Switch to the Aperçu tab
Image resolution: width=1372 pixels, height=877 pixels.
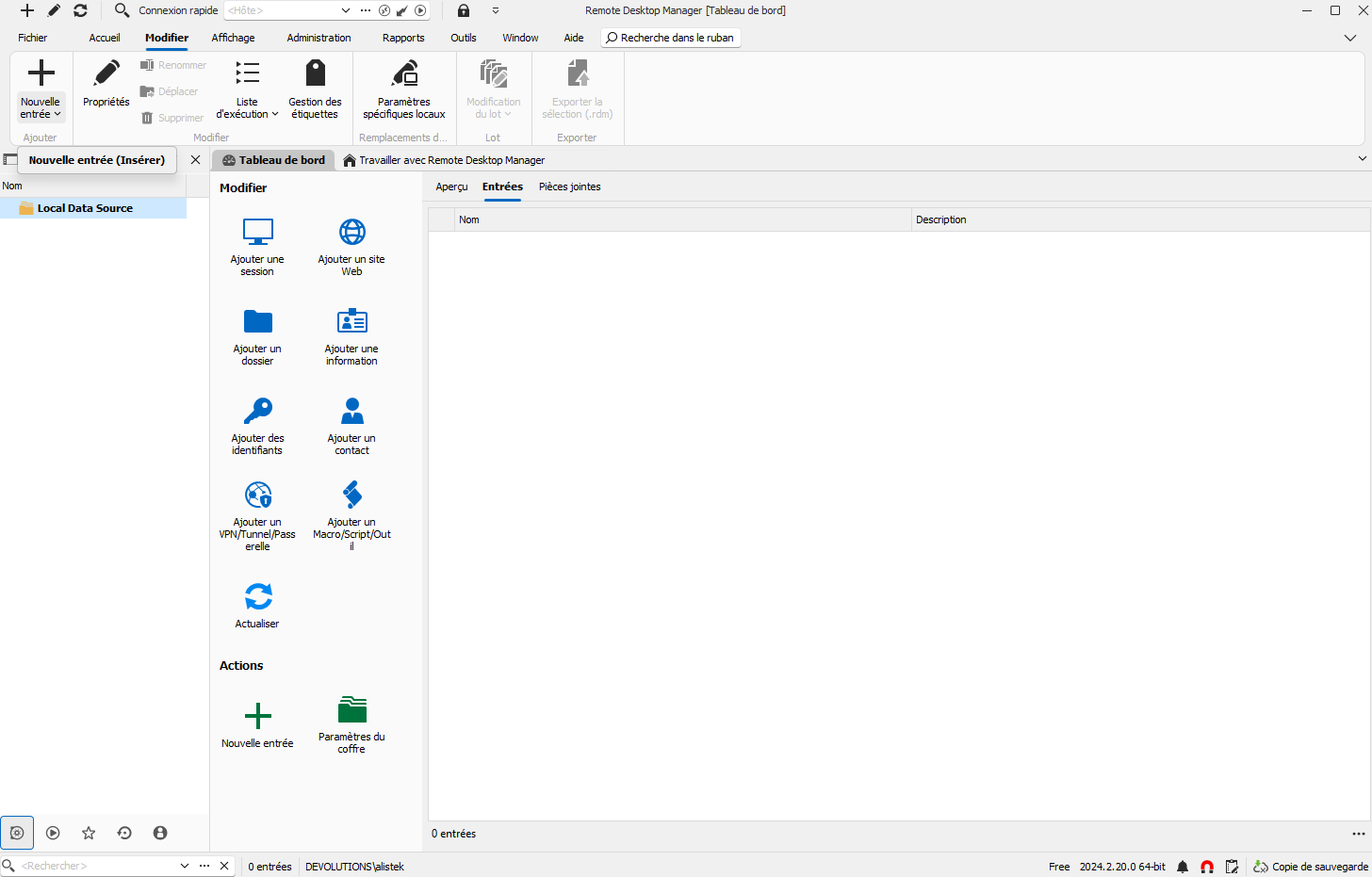[451, 187]
